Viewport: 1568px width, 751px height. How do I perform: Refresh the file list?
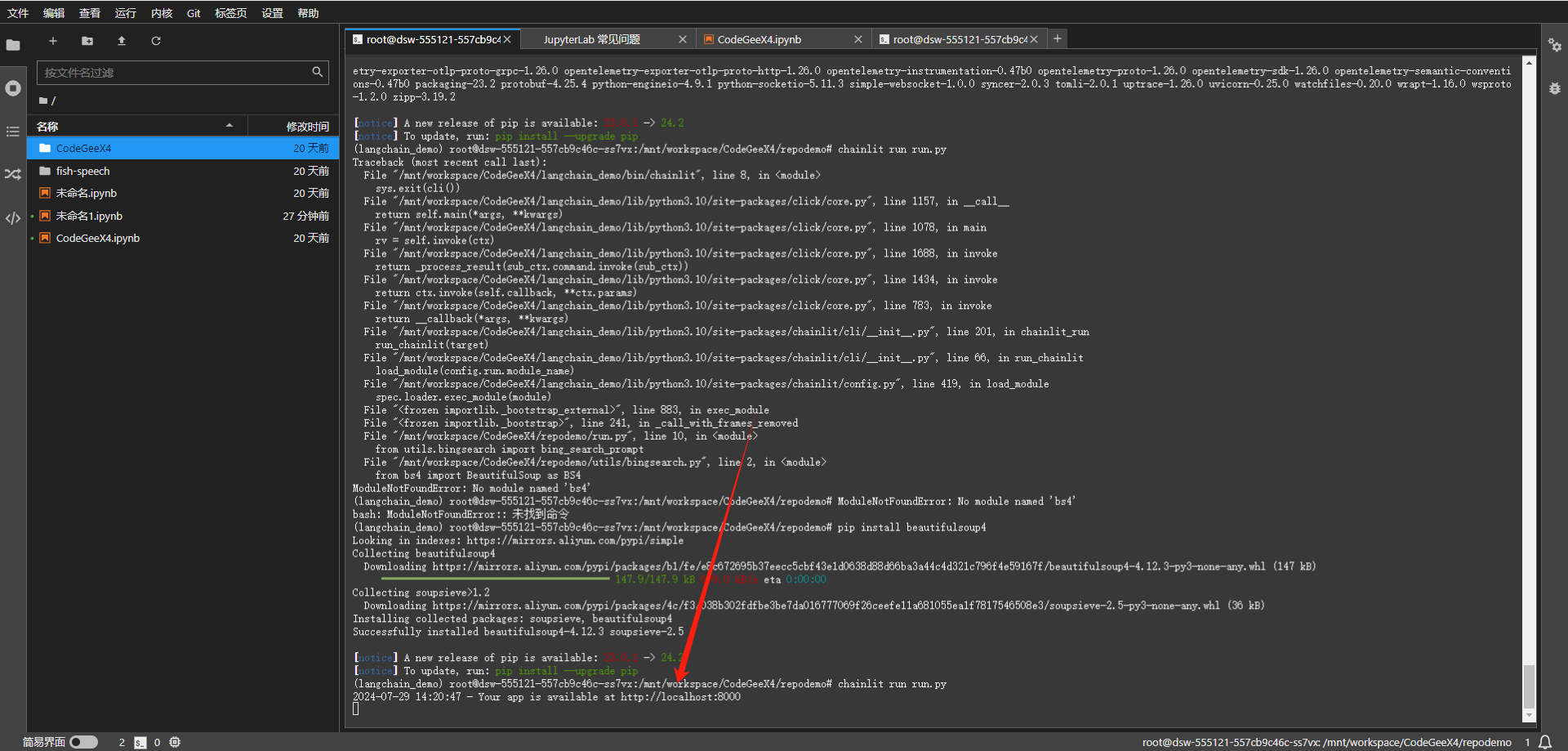coord(156,41)
